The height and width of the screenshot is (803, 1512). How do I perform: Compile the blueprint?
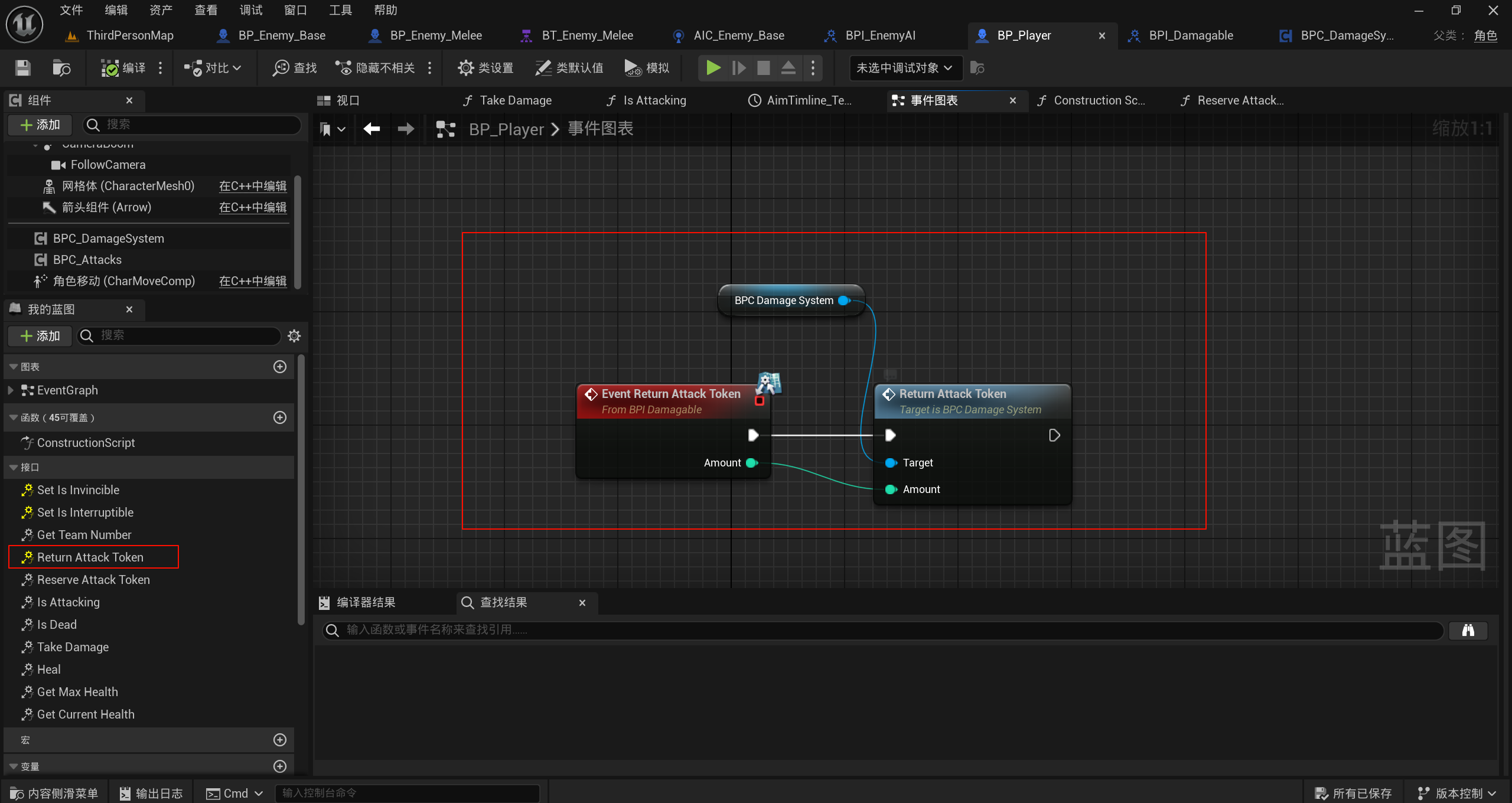point(123,68)
